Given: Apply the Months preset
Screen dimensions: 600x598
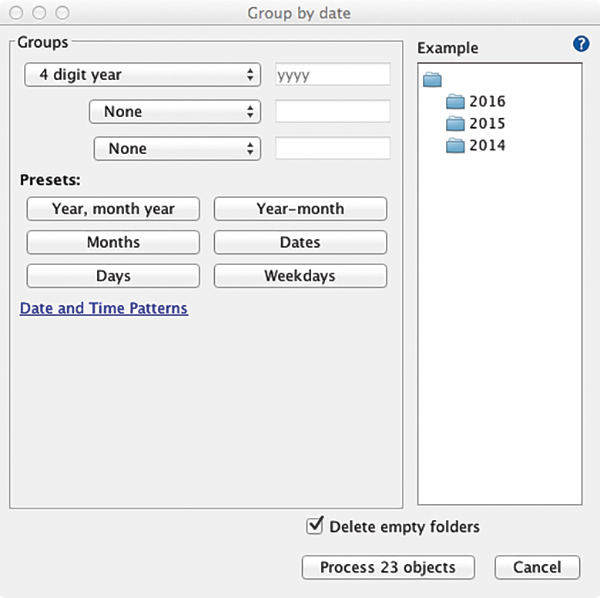Looking at the screenshot, I should tap(113, 242).
